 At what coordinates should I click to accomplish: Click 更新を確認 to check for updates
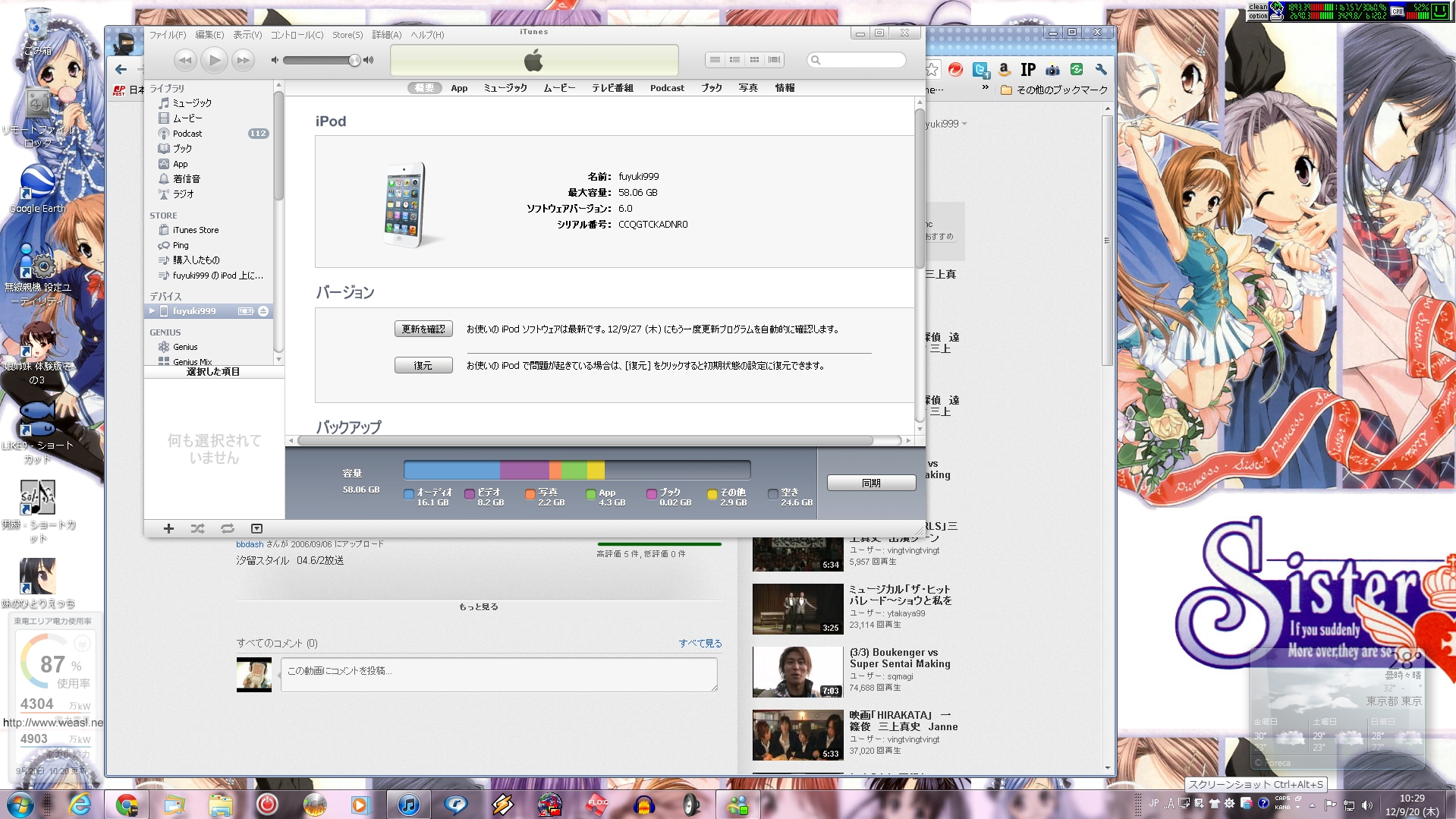423,329
